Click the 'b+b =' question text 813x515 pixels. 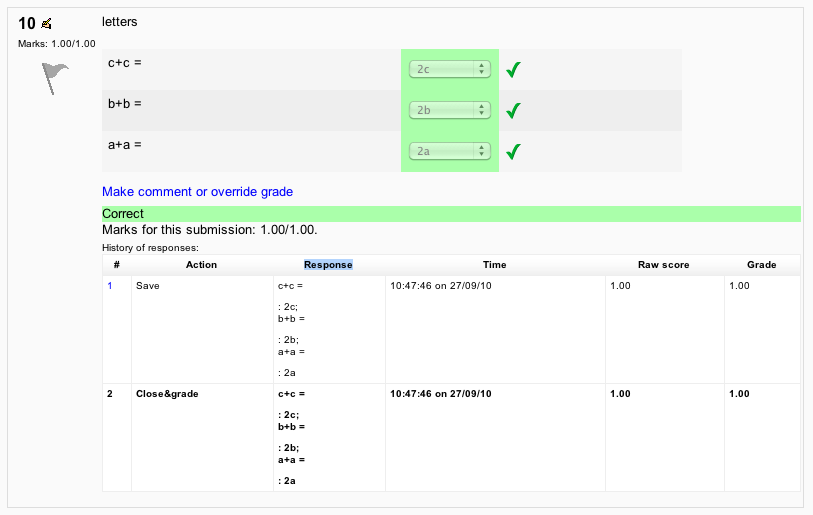pyautogui.click(x=124, y=104)
